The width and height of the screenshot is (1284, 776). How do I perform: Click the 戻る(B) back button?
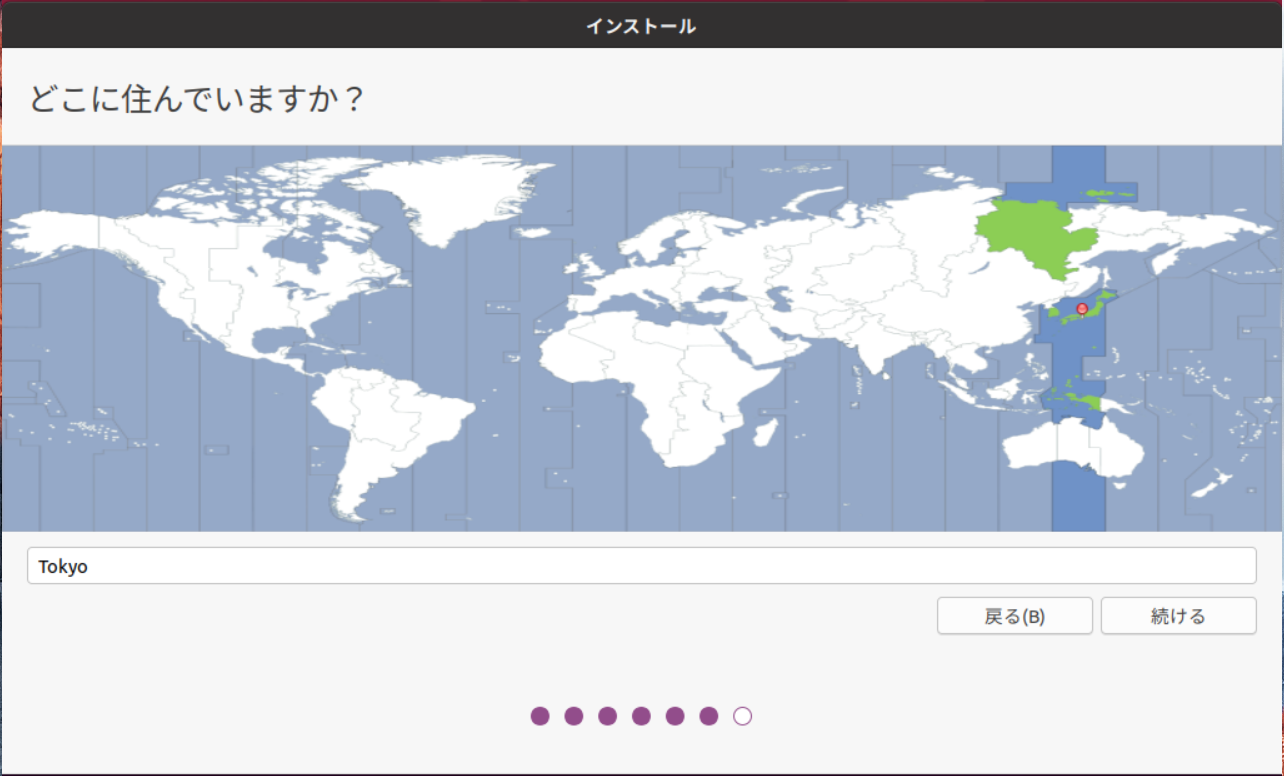tap(1014, 616)
